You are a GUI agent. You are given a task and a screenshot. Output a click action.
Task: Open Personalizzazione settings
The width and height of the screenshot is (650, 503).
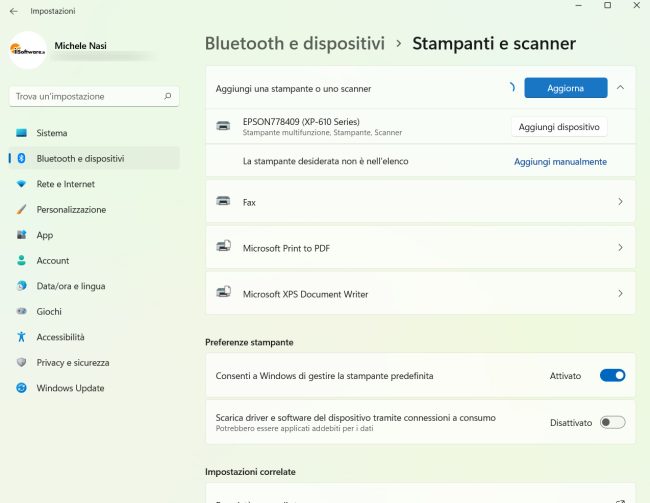click(94, 209)
